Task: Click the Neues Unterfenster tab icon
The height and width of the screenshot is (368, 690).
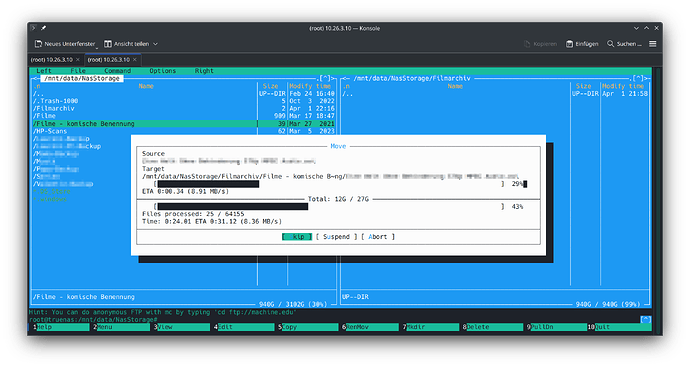Action: click(x=38, y=44)
